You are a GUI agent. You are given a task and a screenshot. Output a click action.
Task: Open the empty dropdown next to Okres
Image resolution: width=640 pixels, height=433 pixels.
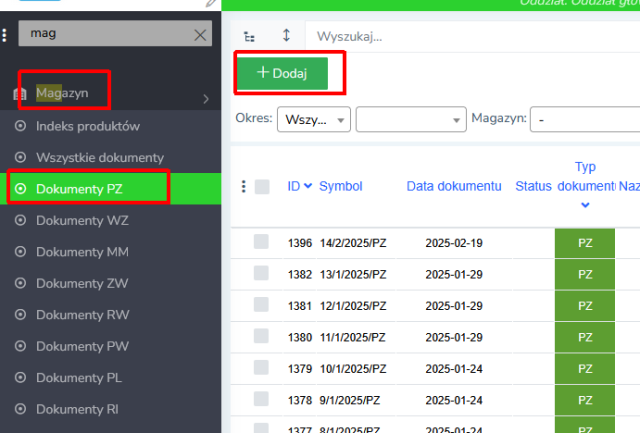[411, 120]
